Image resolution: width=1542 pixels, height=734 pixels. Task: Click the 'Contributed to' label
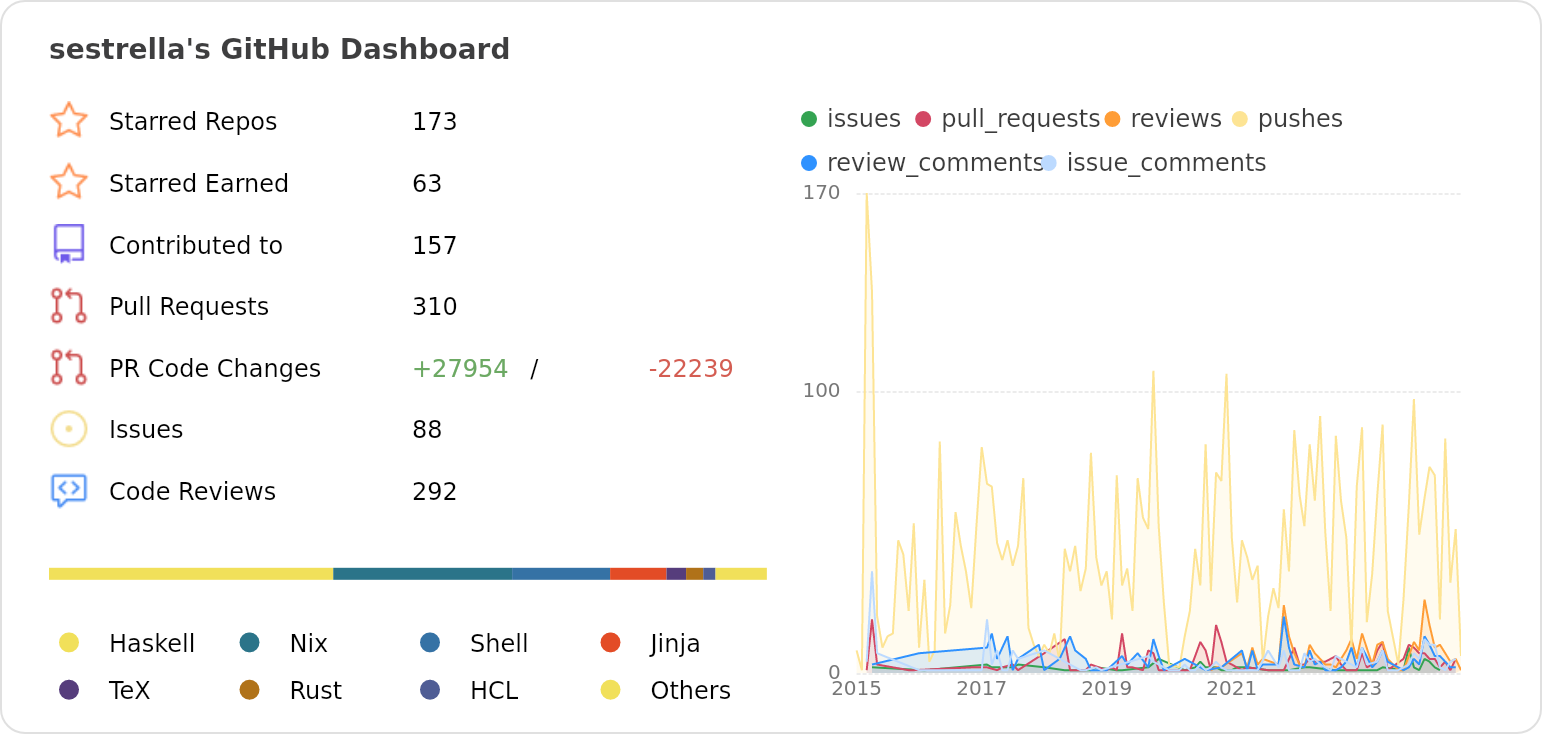[196, 246]
